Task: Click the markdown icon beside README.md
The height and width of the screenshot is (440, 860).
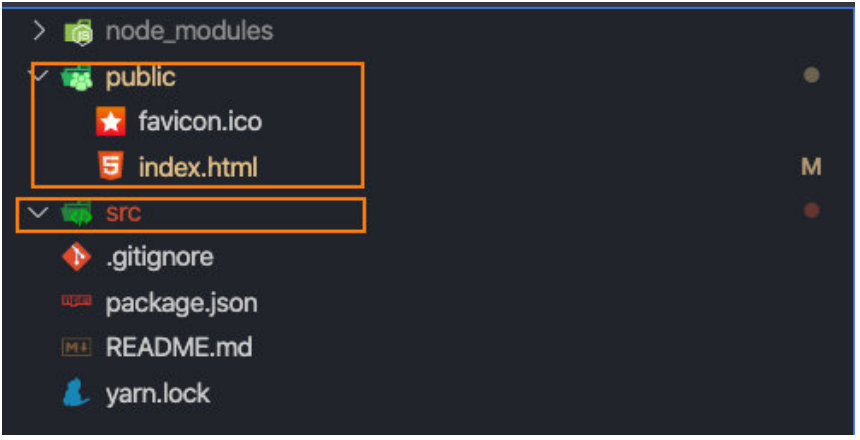Action: 77,348
